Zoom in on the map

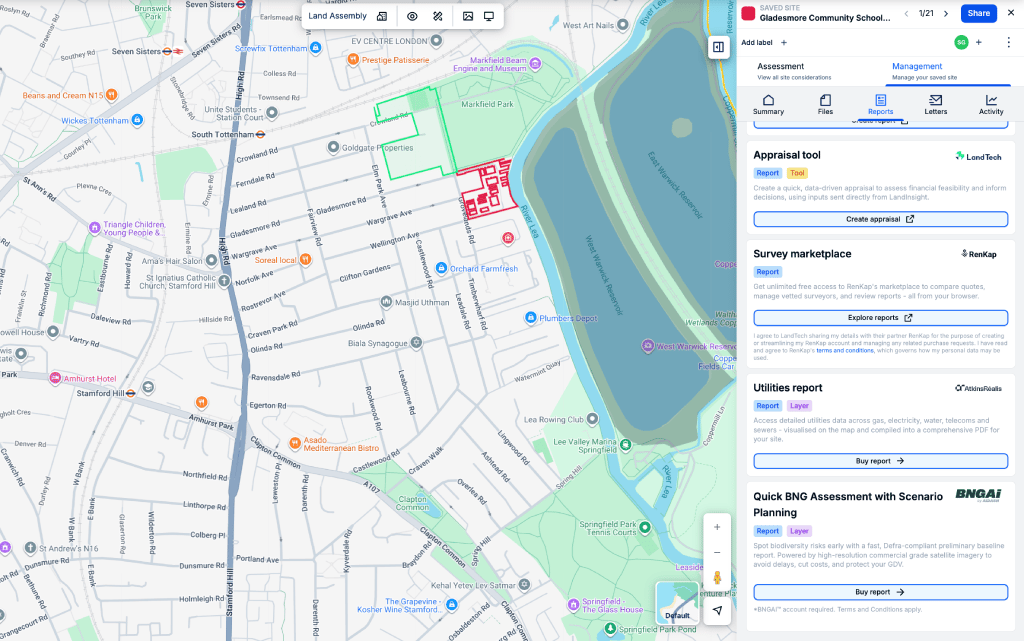click(x=717, y=527)
